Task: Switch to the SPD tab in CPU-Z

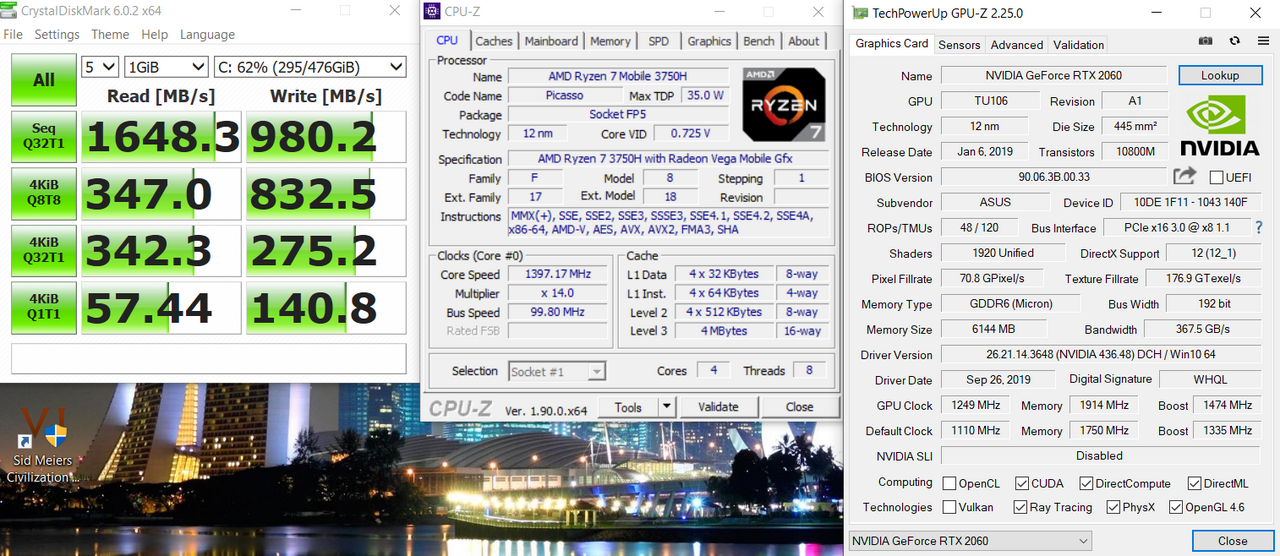Action: click(659, 41)
